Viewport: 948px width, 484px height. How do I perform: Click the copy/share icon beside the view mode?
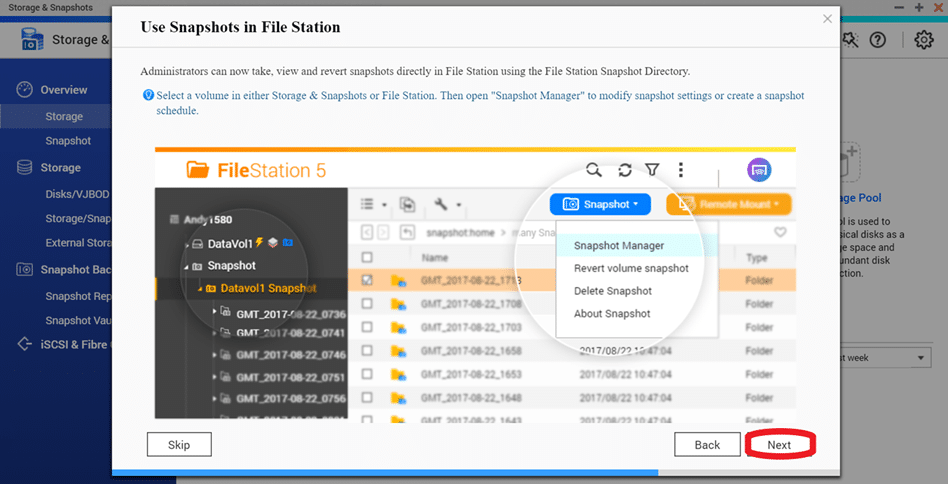tap(408, 204)
